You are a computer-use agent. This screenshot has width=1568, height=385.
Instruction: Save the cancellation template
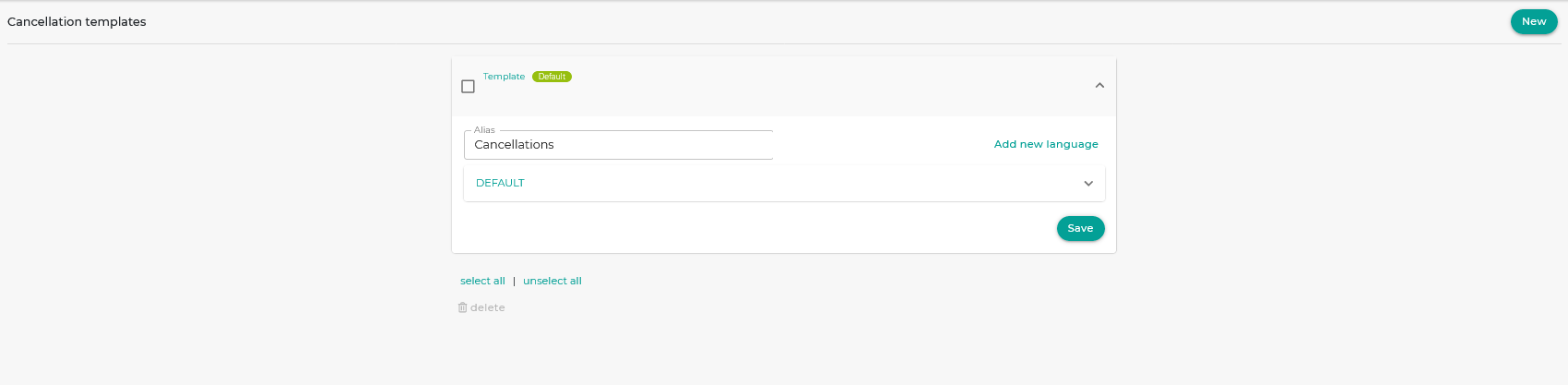1080,228
